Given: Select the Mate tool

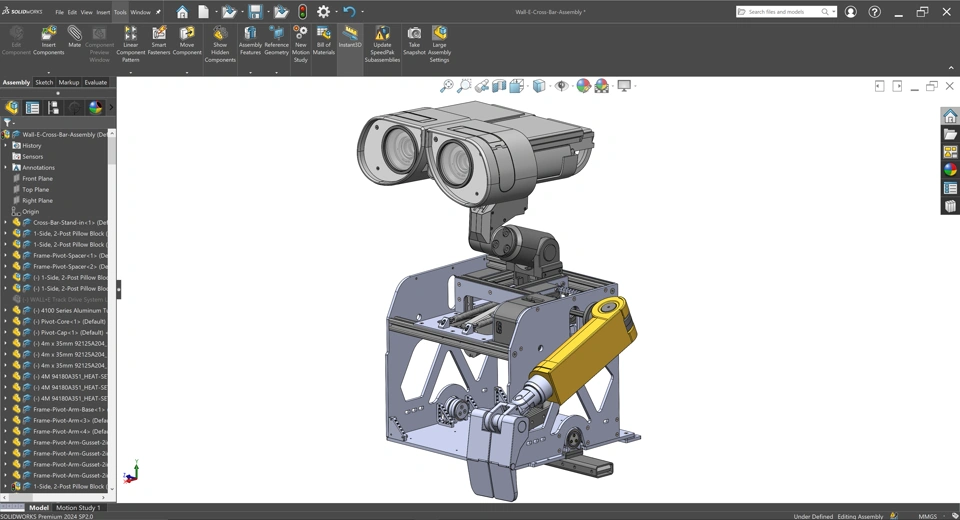Looking at the screenshot, I should pos(74,37).
